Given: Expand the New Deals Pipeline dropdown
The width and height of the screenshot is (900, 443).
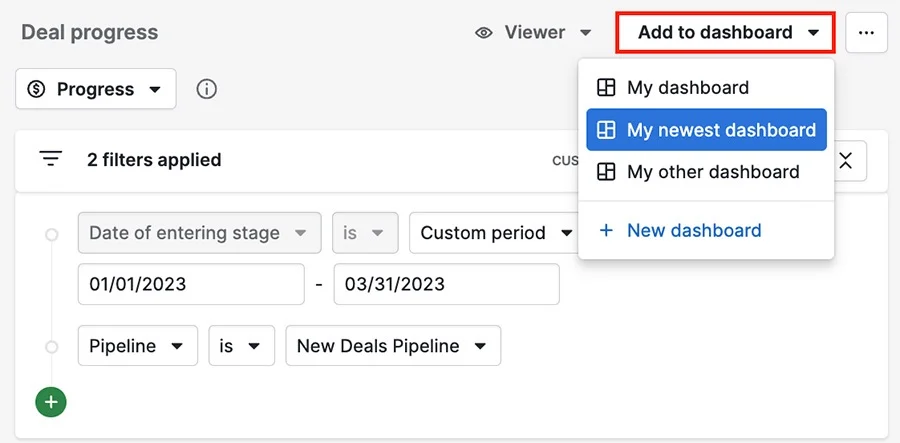Looking at the screenshot, I should (x=392, y=346).
